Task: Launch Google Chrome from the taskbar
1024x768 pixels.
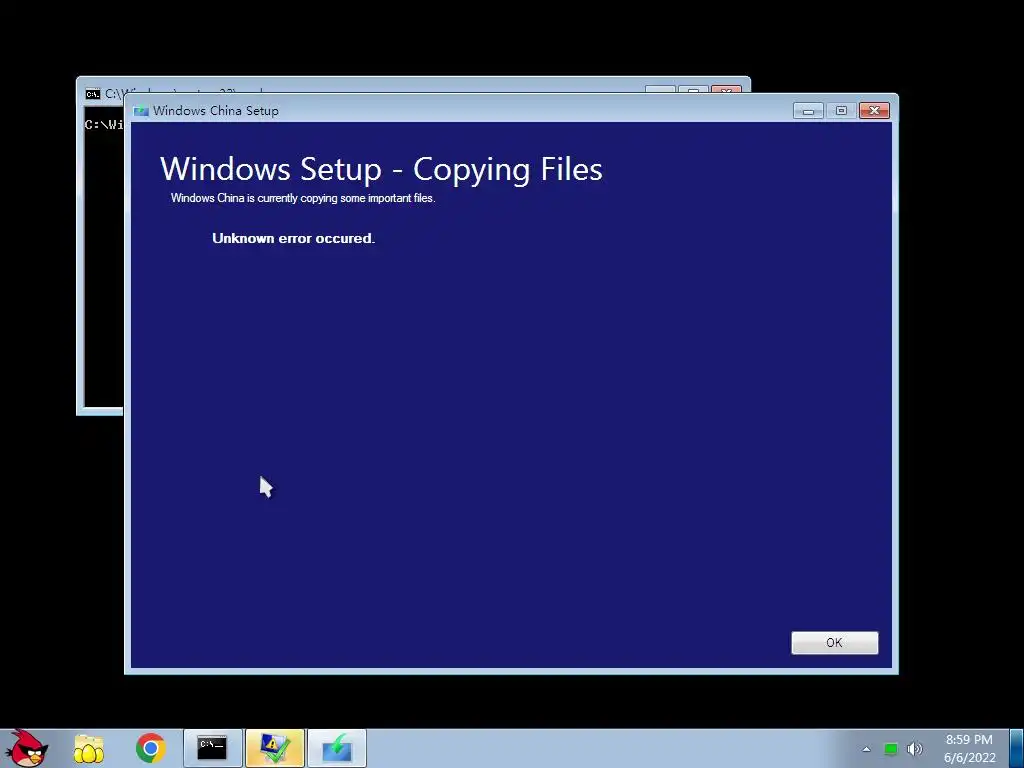Action: coord(150,748)
